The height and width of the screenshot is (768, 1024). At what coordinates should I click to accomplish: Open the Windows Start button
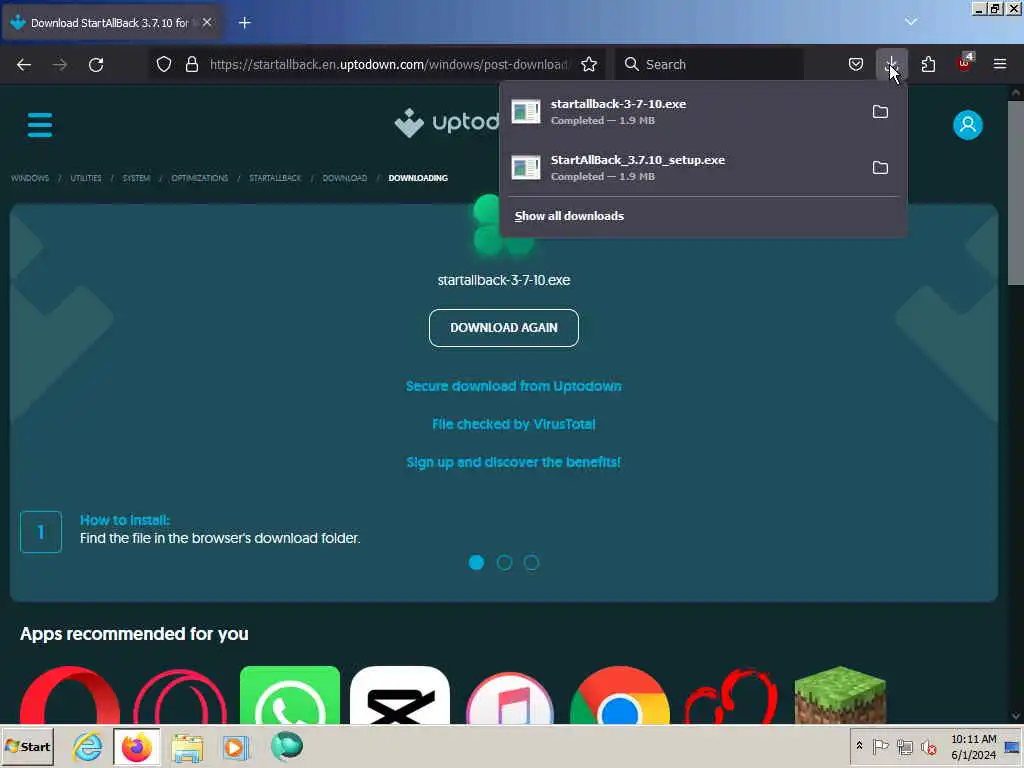pos(27,747)
